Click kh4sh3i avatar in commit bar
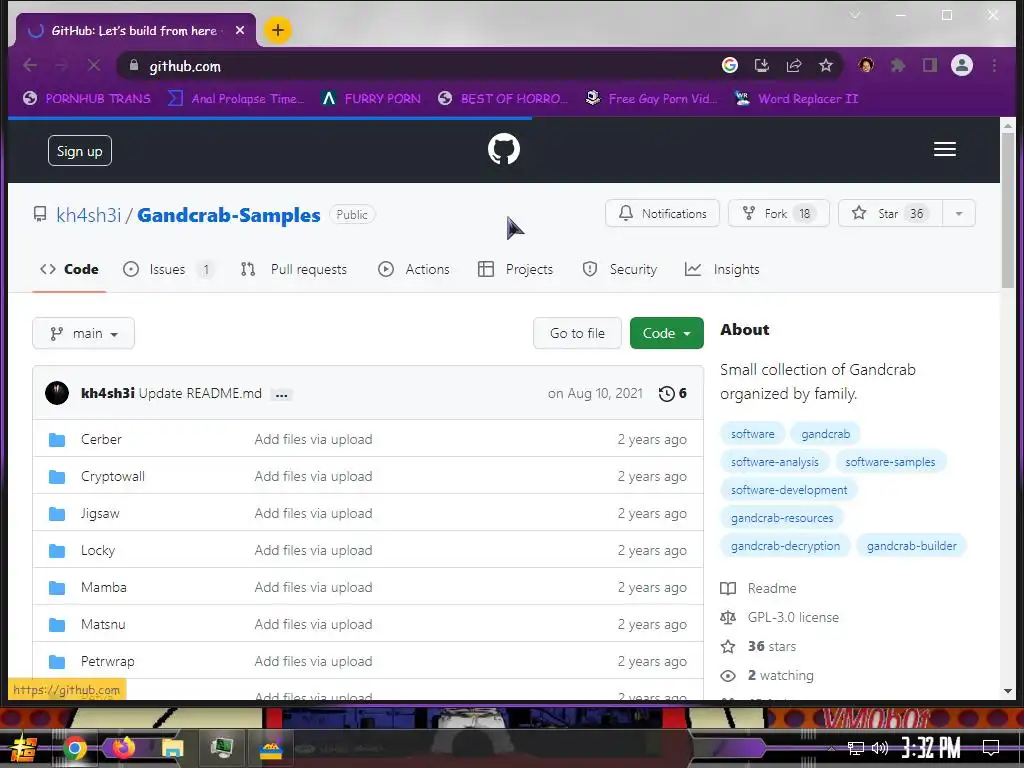The image size is (1024, 768). pos(57,393)
